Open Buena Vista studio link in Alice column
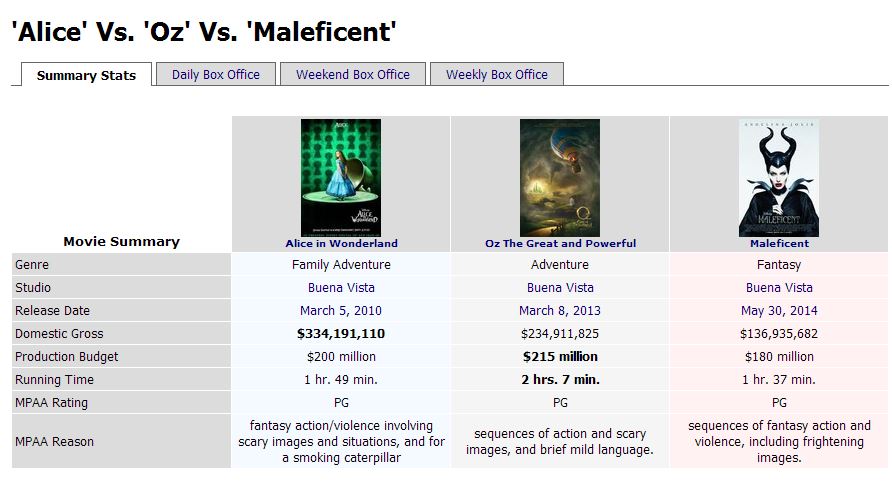The height and width of the screenshot is (482, 892). [x=341, y=288]
